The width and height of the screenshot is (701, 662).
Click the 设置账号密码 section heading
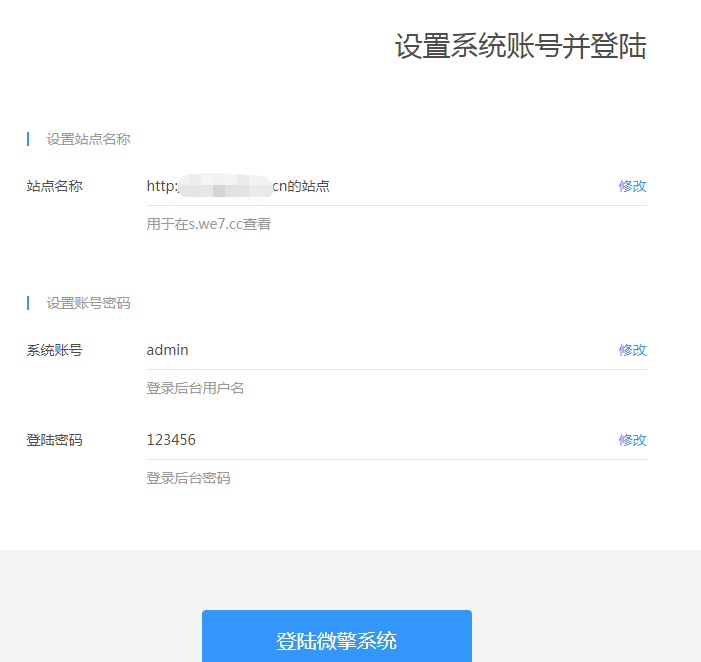tap(89, 303)
